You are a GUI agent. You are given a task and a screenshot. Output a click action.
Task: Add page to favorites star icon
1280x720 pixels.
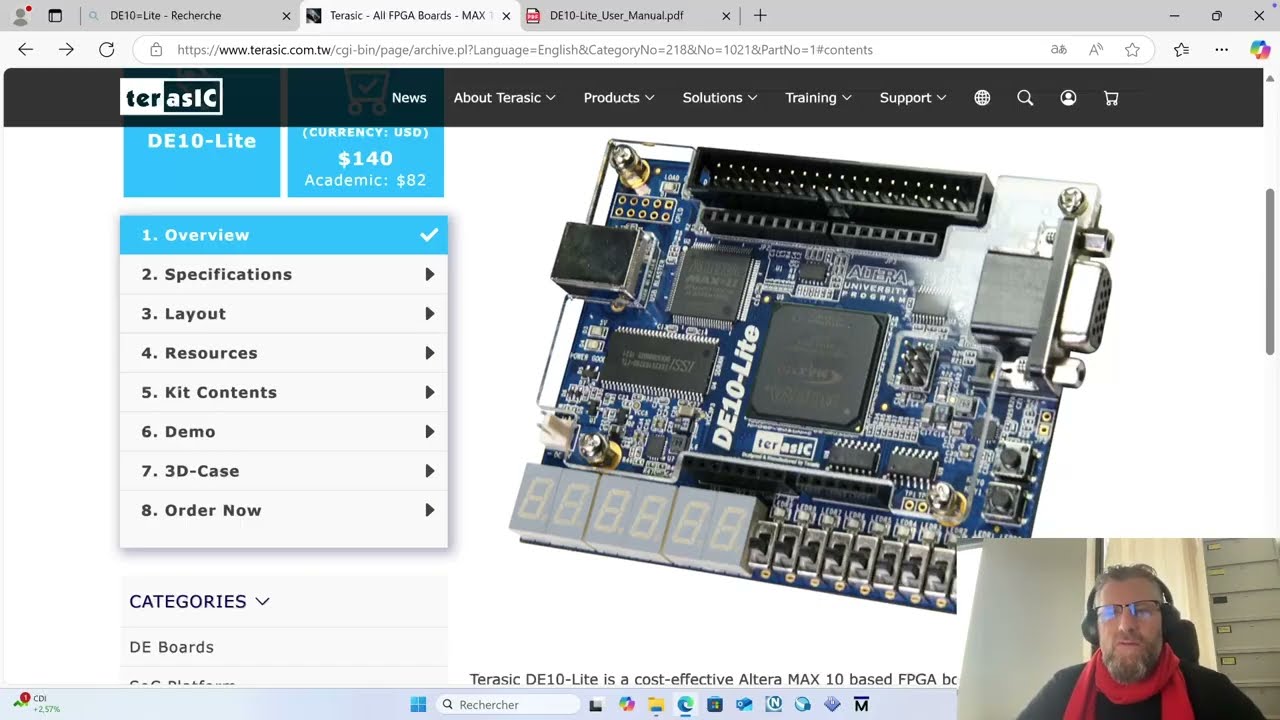[1132, 49]
